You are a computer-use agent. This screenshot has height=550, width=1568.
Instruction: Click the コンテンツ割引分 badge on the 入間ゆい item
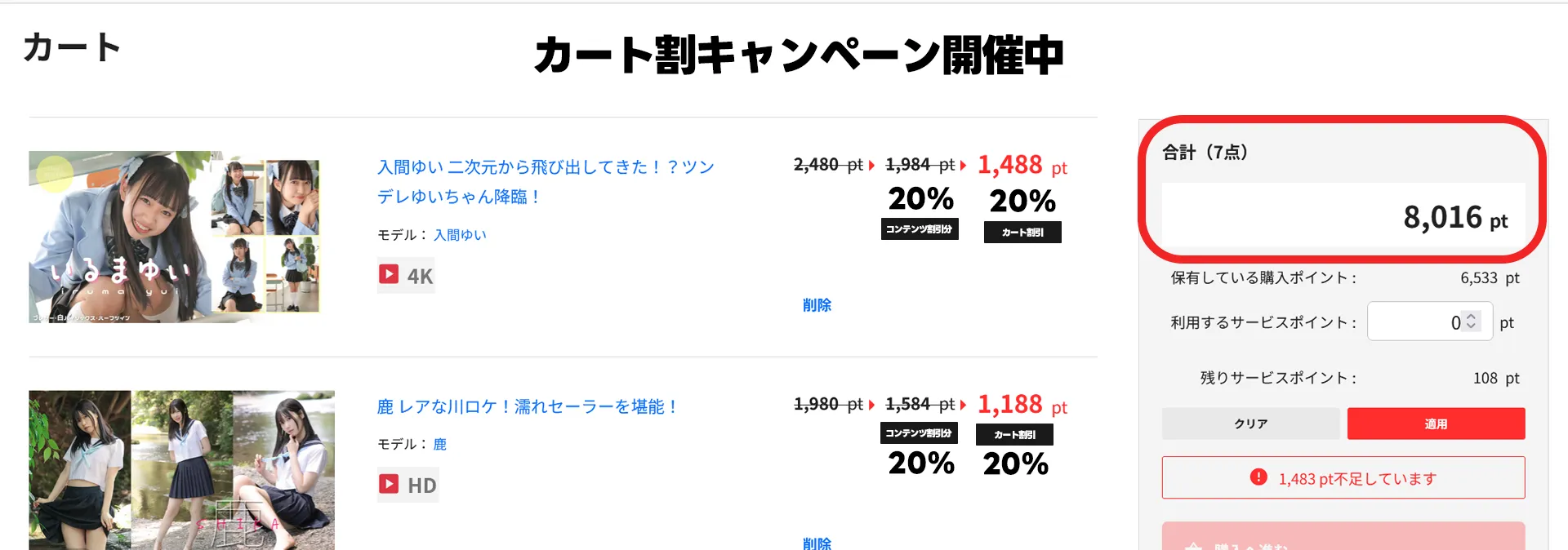coord(920,229)
